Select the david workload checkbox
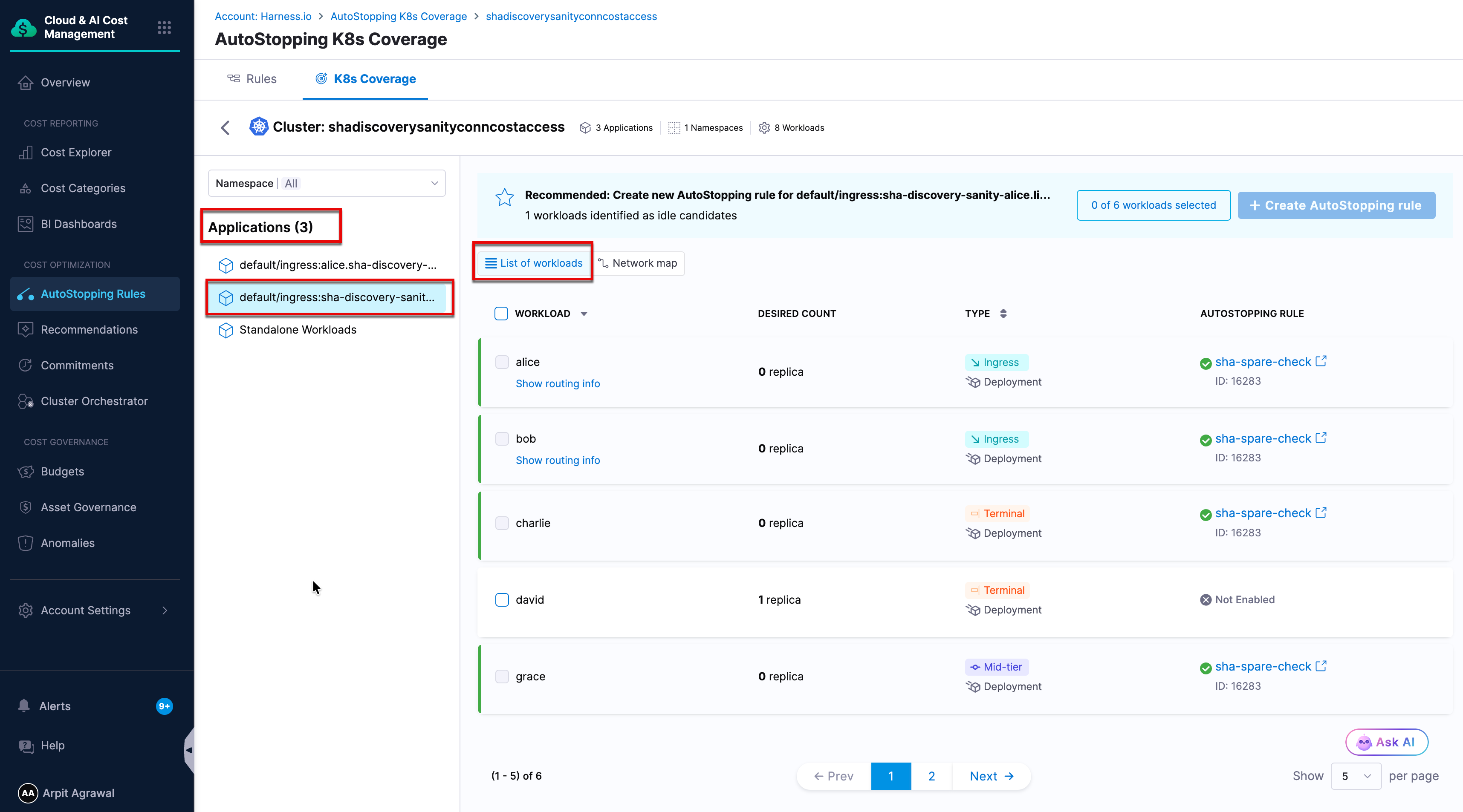This screenshot has width=1463, height=812. click(x=502, y=600)
